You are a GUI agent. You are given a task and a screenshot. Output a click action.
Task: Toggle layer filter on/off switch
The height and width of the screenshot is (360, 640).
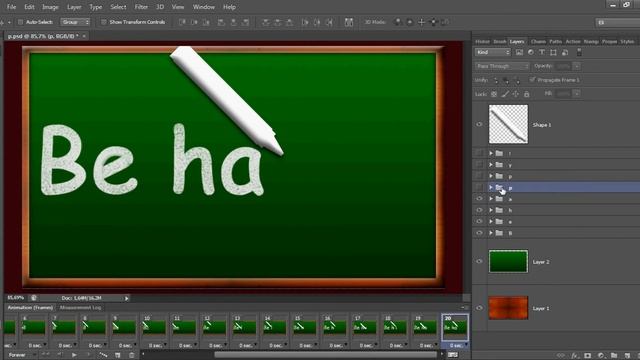click(579, 52)
